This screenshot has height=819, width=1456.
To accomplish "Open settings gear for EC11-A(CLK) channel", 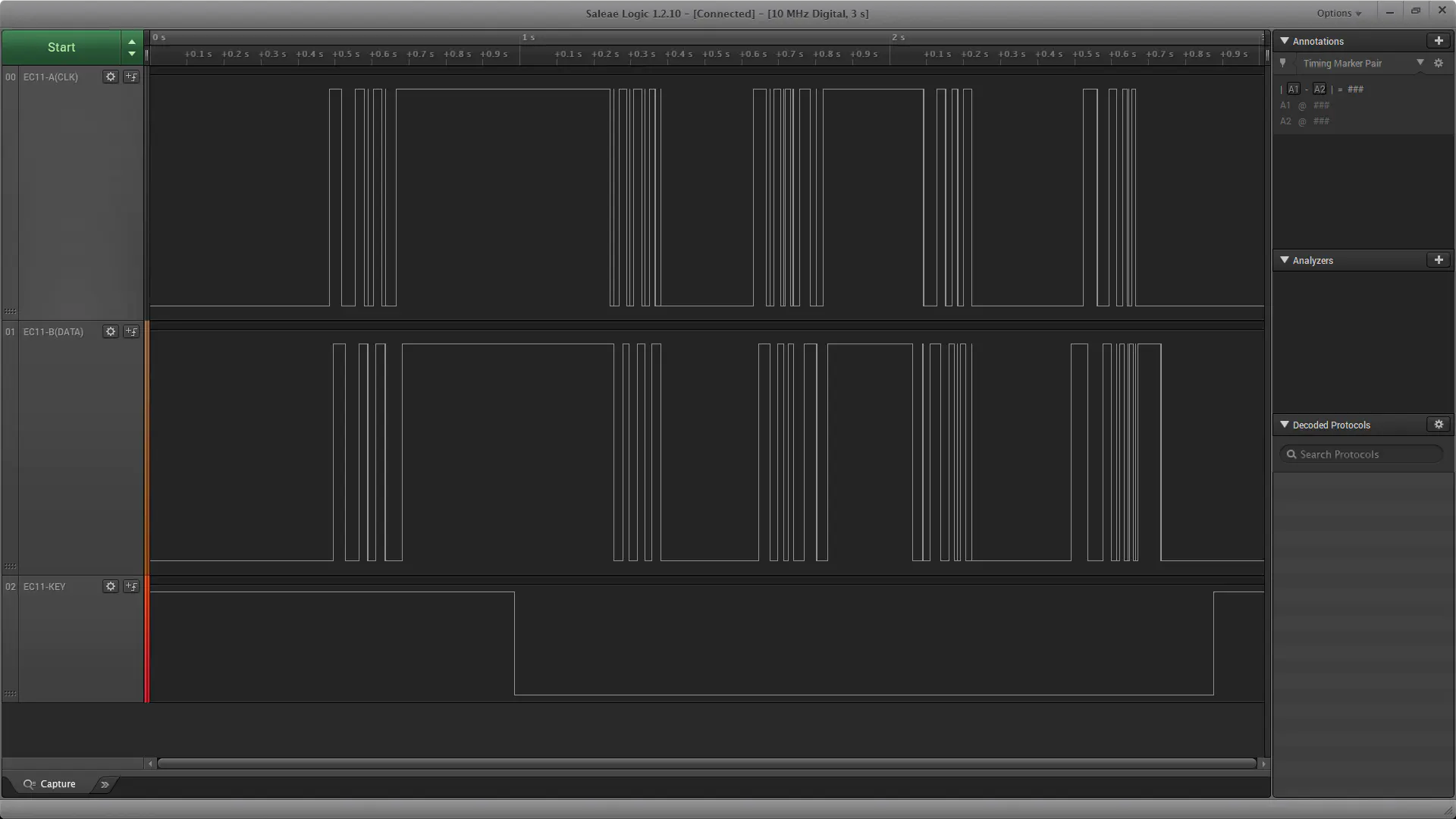I will coord(111,77).
